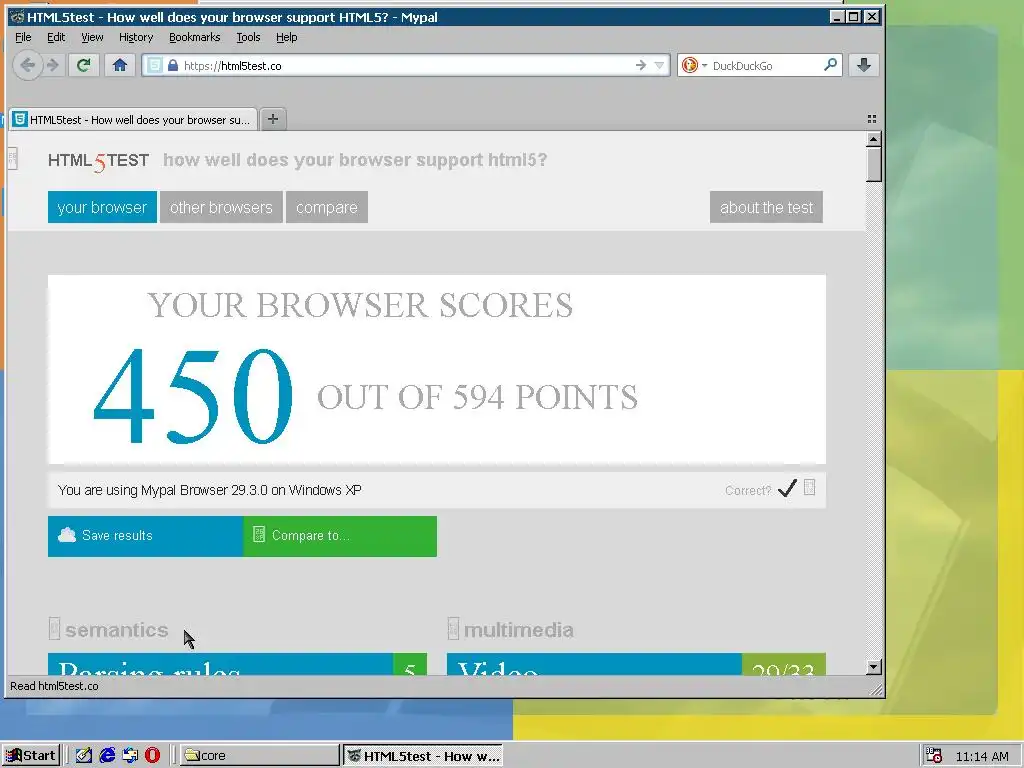This screenshot has height=768, width=1024.
Task: Click the HTML5TEST logo
Action: click(99, 161)
